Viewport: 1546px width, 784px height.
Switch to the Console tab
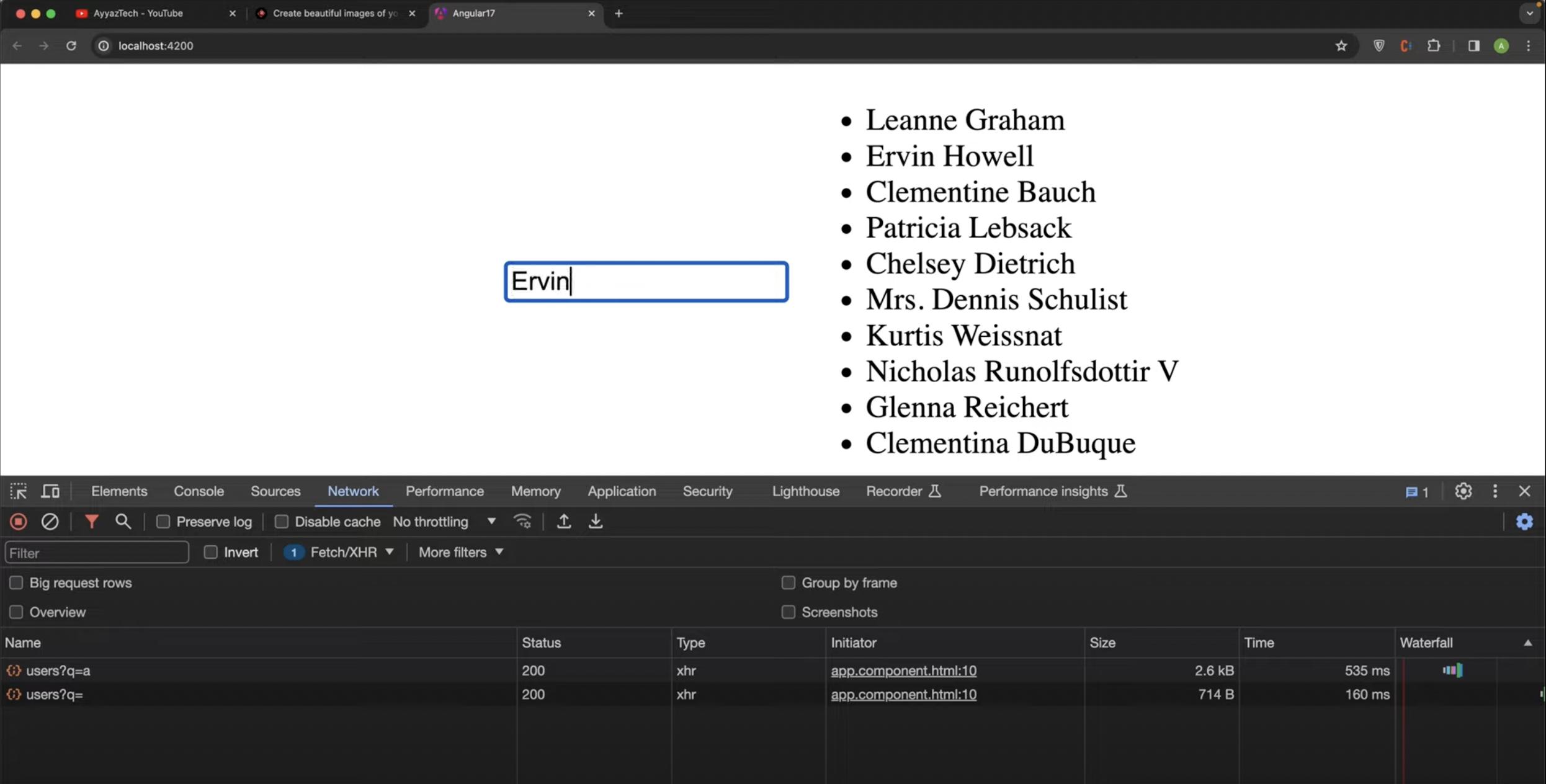[199, 491]
